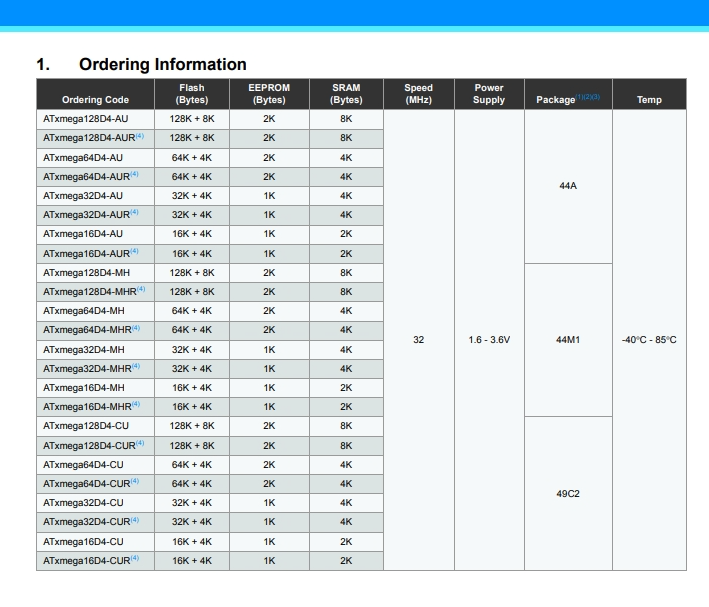The width and height of the screenshot is (709, 607).
Task: Select ordering code ATxmega32D4-AU
Action: click(83, 196)
